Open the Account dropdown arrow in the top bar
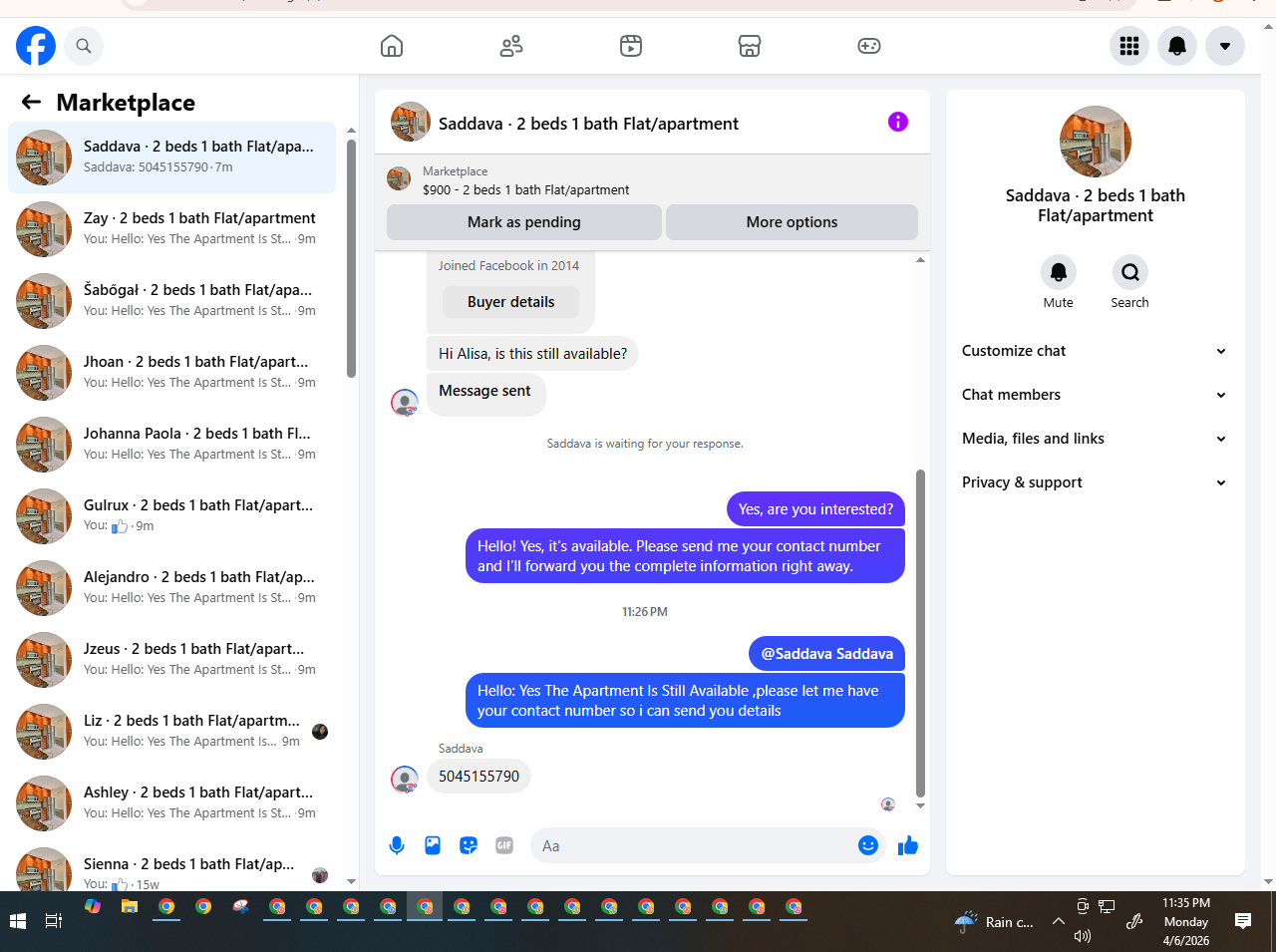Viewport: 1276px width, 952px height. click(x=1225, y=46)
